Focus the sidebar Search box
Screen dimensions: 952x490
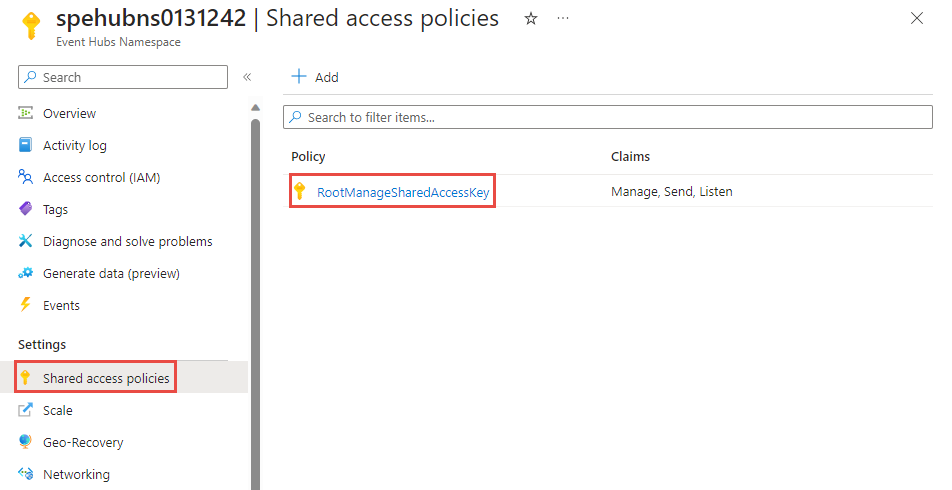tap(123, 77)
